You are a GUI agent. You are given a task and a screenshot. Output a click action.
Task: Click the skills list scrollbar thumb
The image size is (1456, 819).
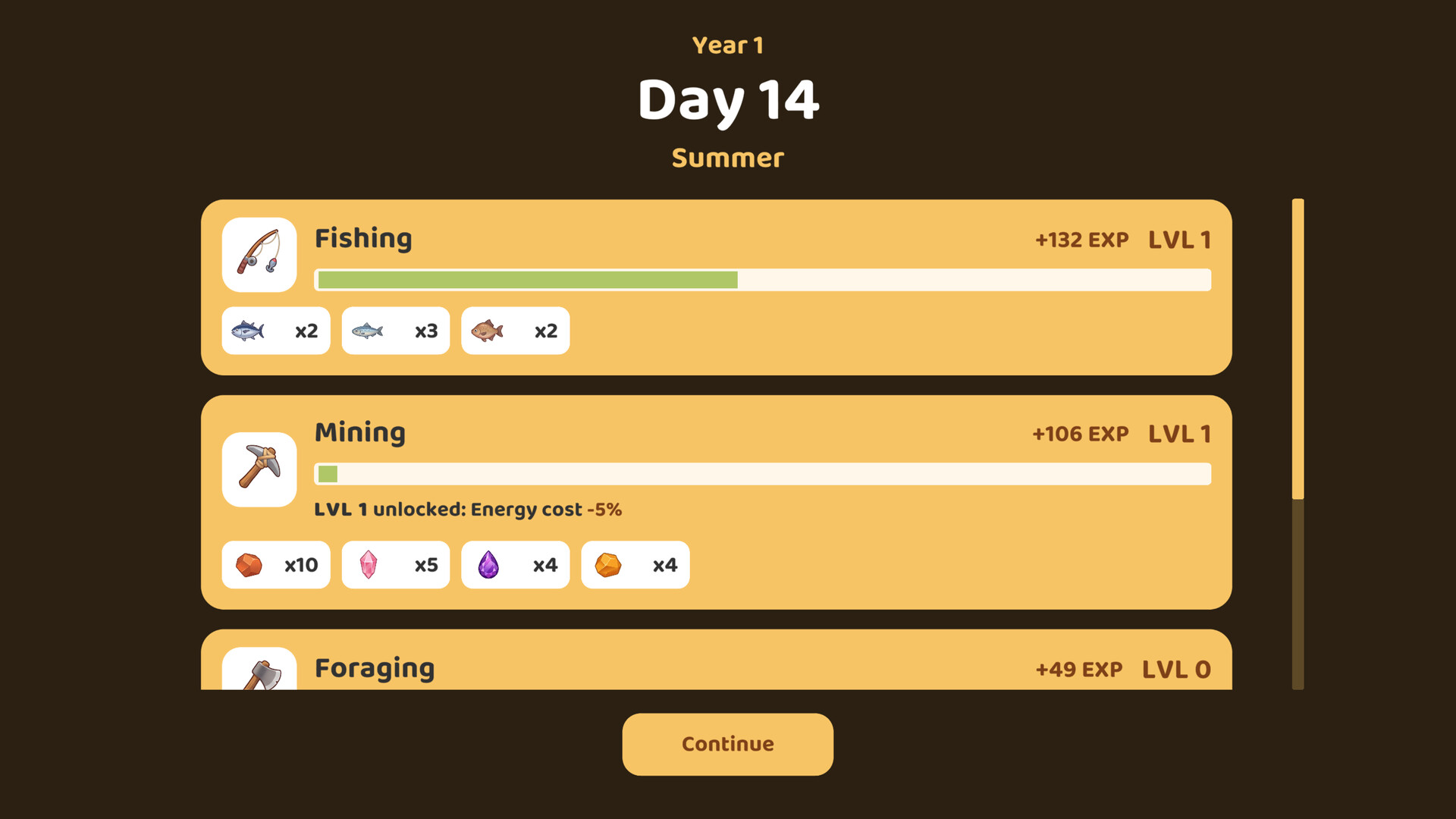tap(1298, 349)
